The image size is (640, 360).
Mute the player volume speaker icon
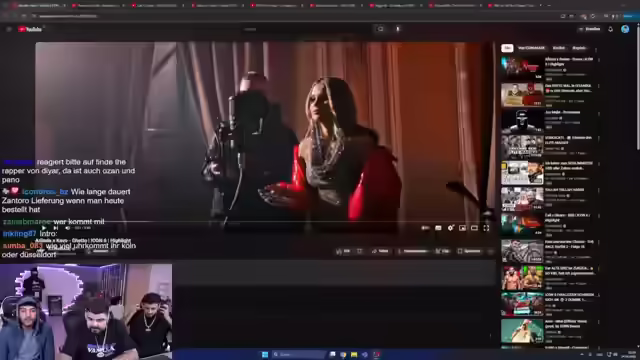tap(67, 228)
